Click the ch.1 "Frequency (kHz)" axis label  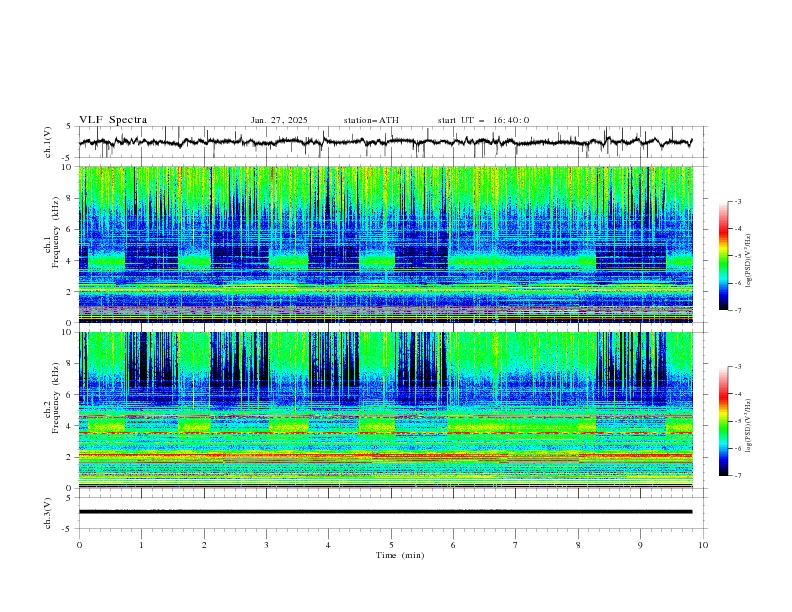[55, 233]
